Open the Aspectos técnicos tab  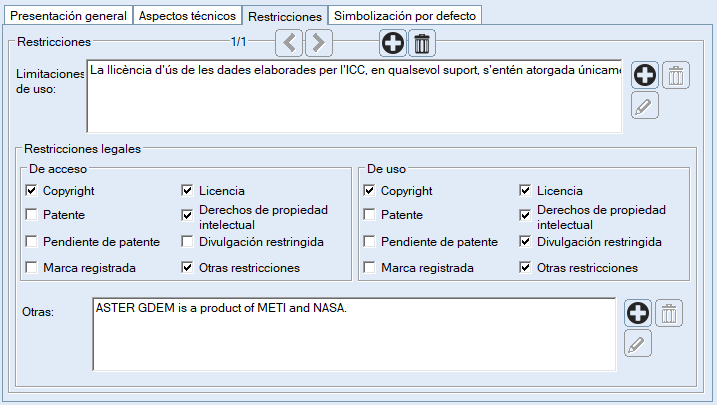click(187, 16)
